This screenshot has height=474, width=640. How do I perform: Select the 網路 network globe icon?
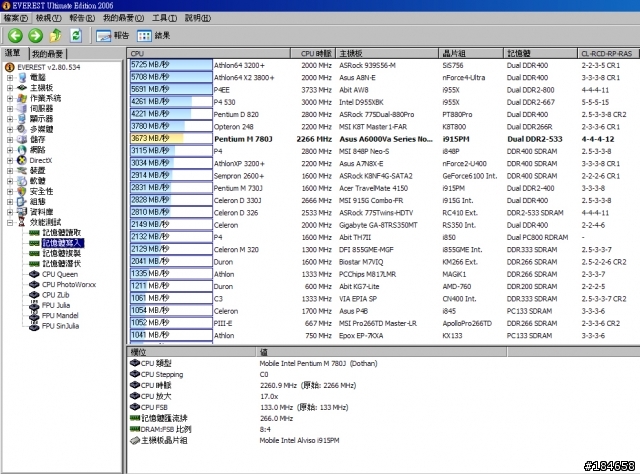(22, 150)
